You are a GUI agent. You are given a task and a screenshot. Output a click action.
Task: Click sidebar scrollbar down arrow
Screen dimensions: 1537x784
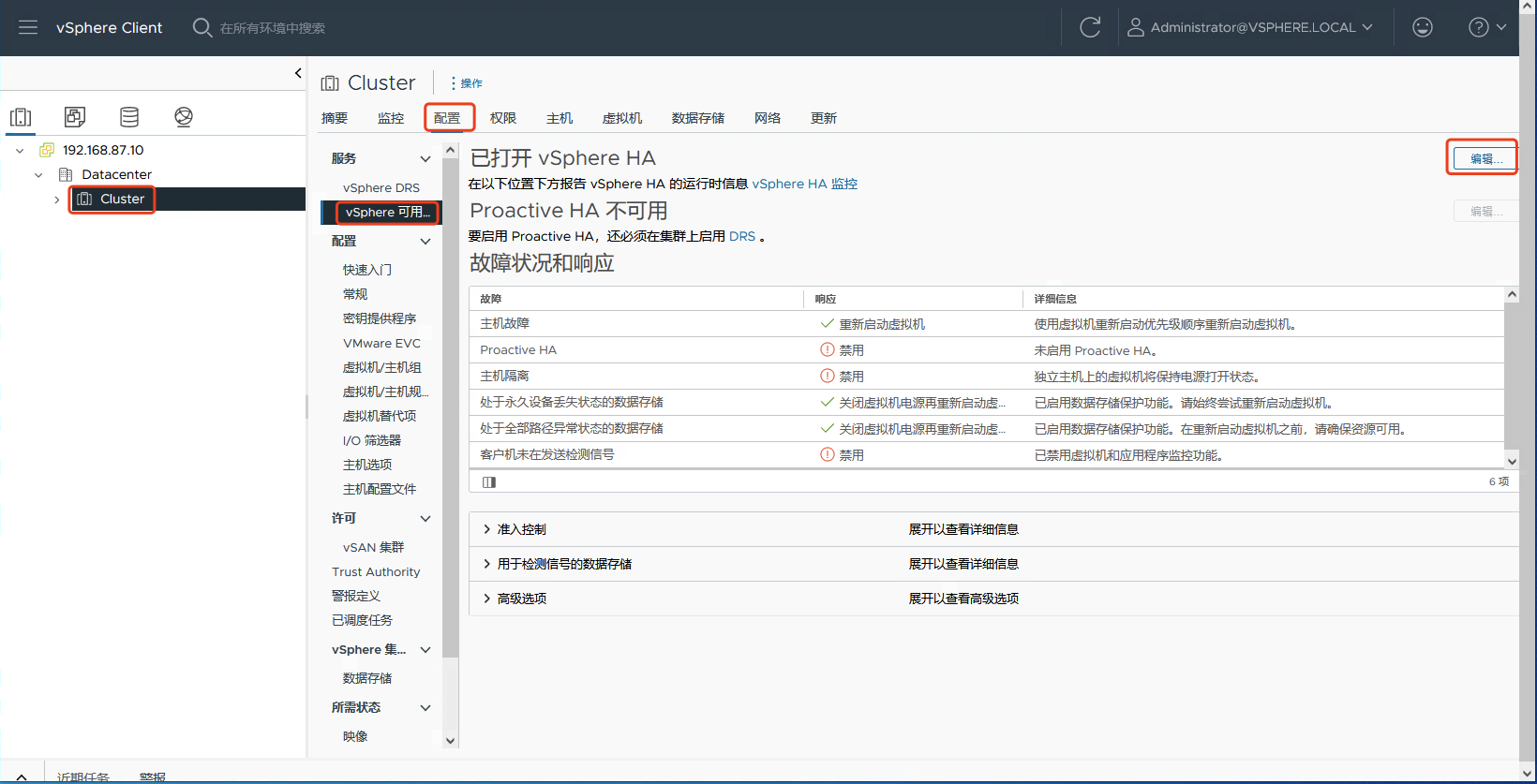tap(451, 740)
